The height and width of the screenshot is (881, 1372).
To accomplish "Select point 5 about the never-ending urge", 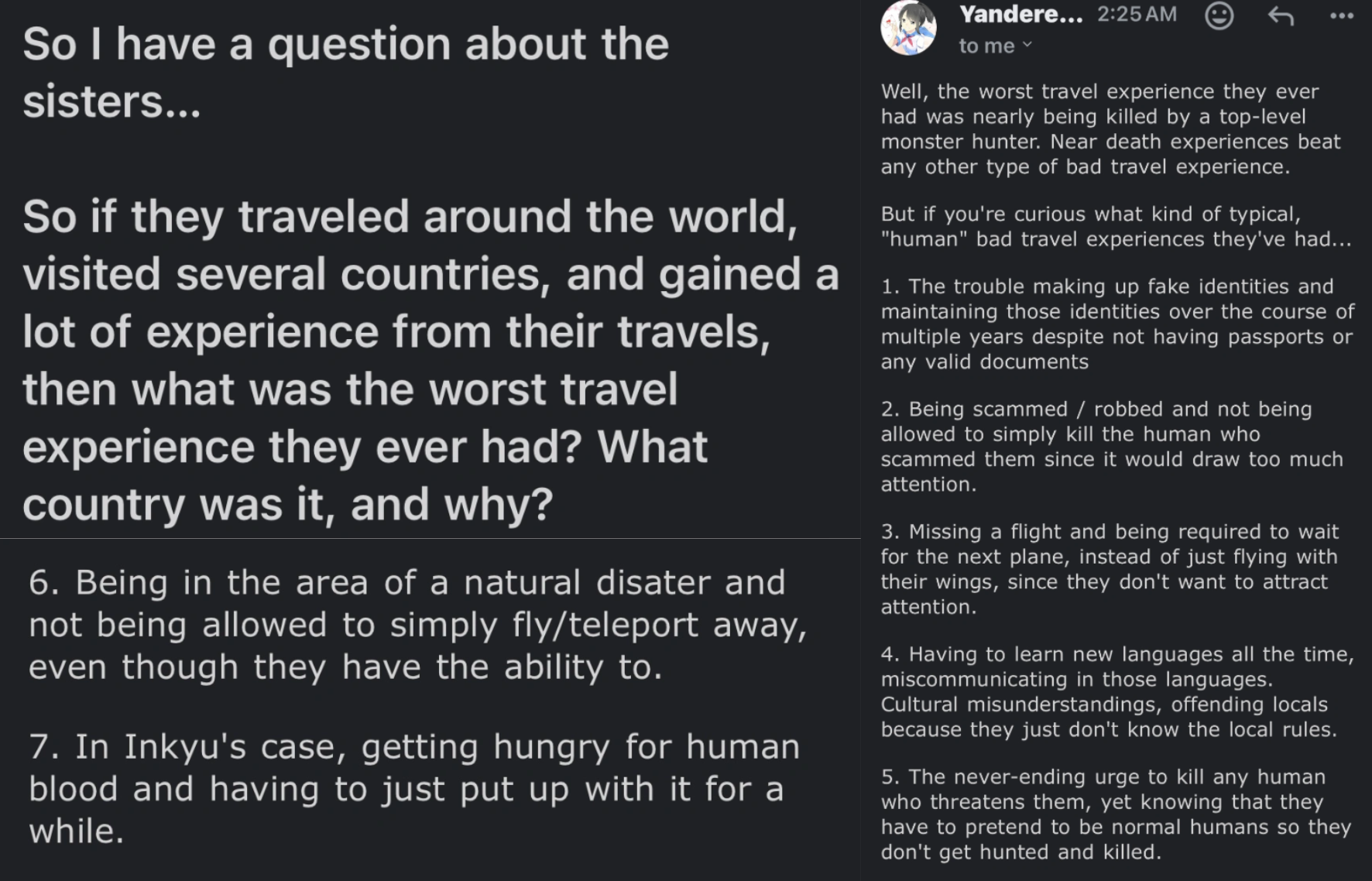I will tap(1116, 814).
